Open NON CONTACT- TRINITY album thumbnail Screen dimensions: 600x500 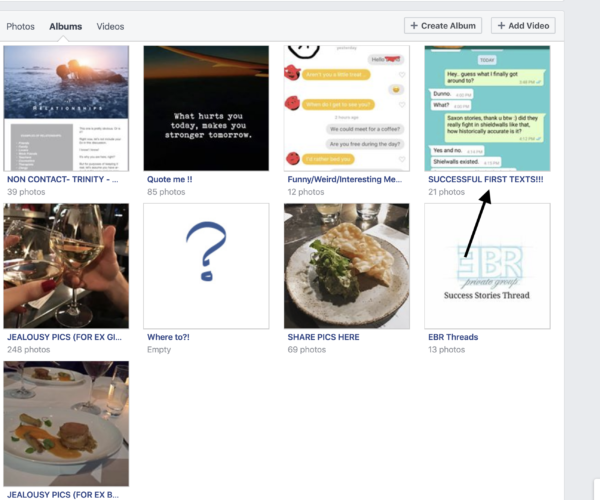[66, 108]
